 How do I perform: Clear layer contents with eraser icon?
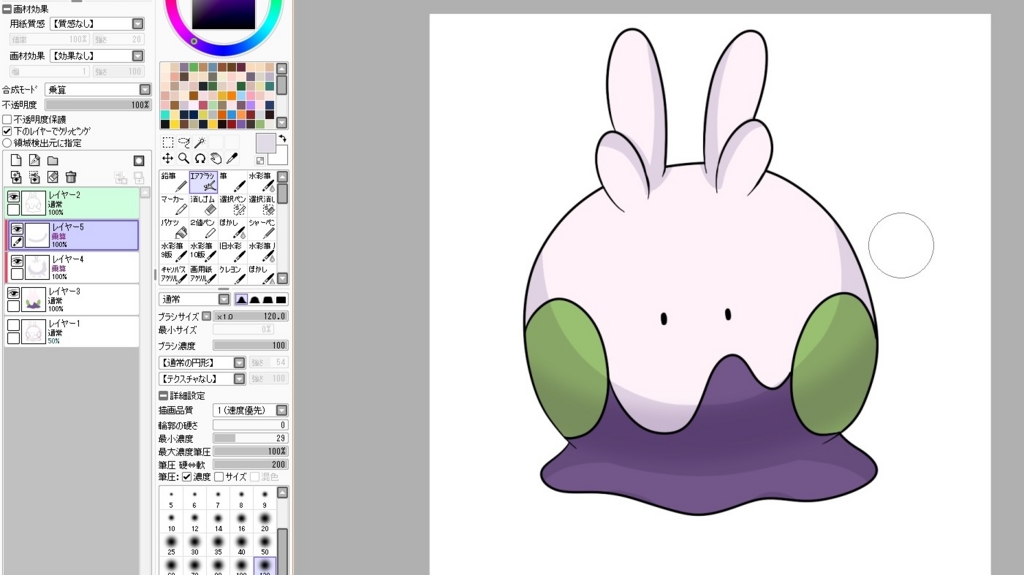tap(53, 177)
